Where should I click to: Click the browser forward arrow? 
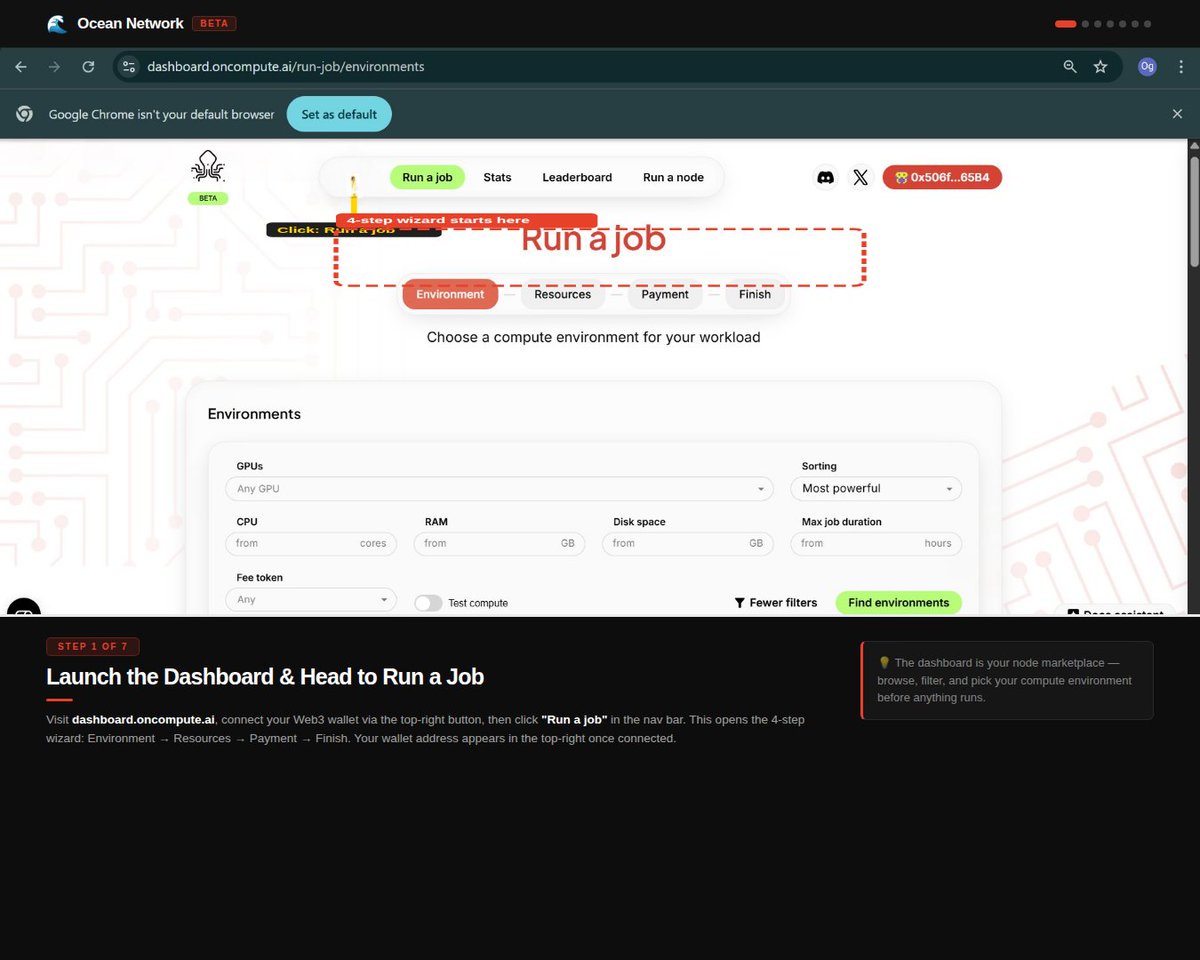point(54,67)
